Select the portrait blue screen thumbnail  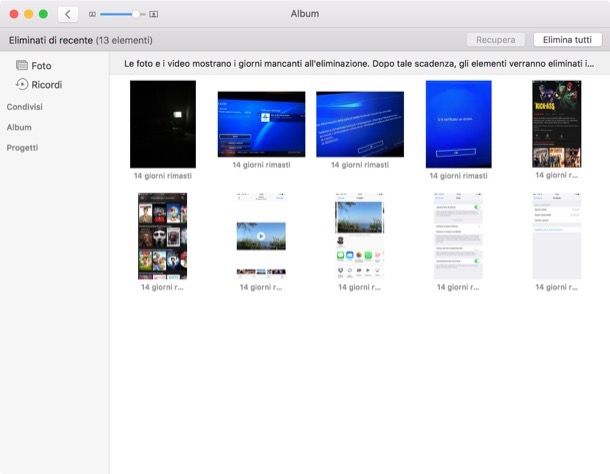point(459,124)
